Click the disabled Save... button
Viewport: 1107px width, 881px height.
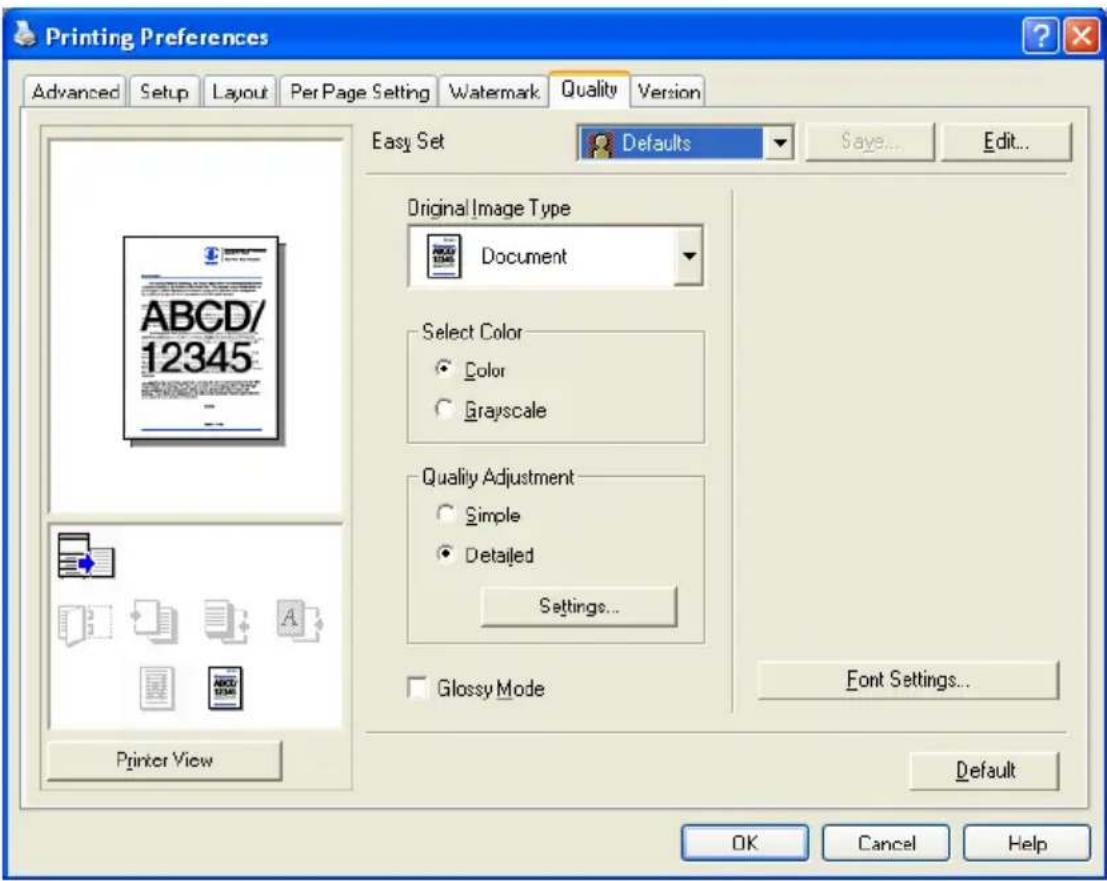coord(870,142)
